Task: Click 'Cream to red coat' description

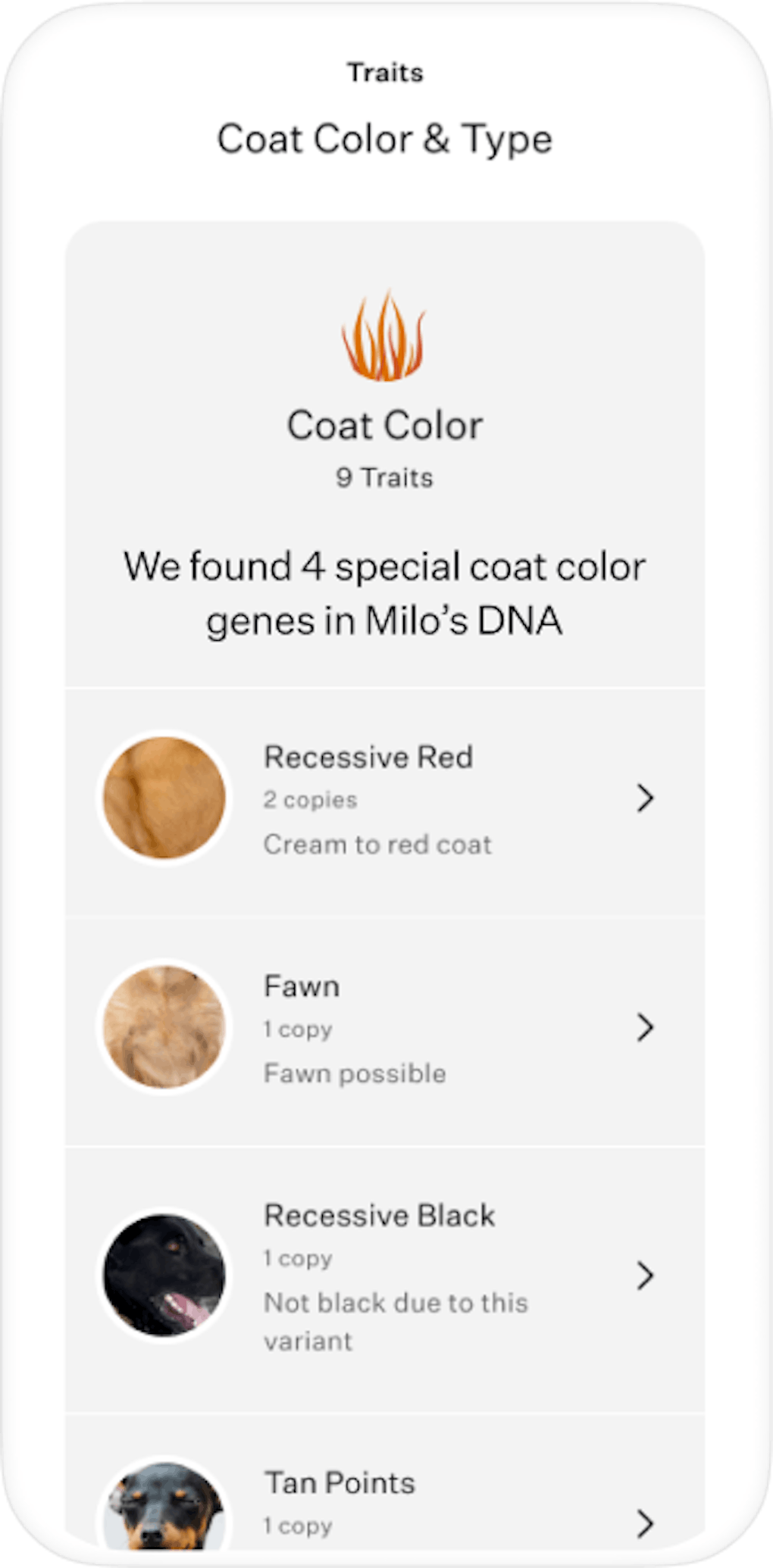Action: click(377, 844)
